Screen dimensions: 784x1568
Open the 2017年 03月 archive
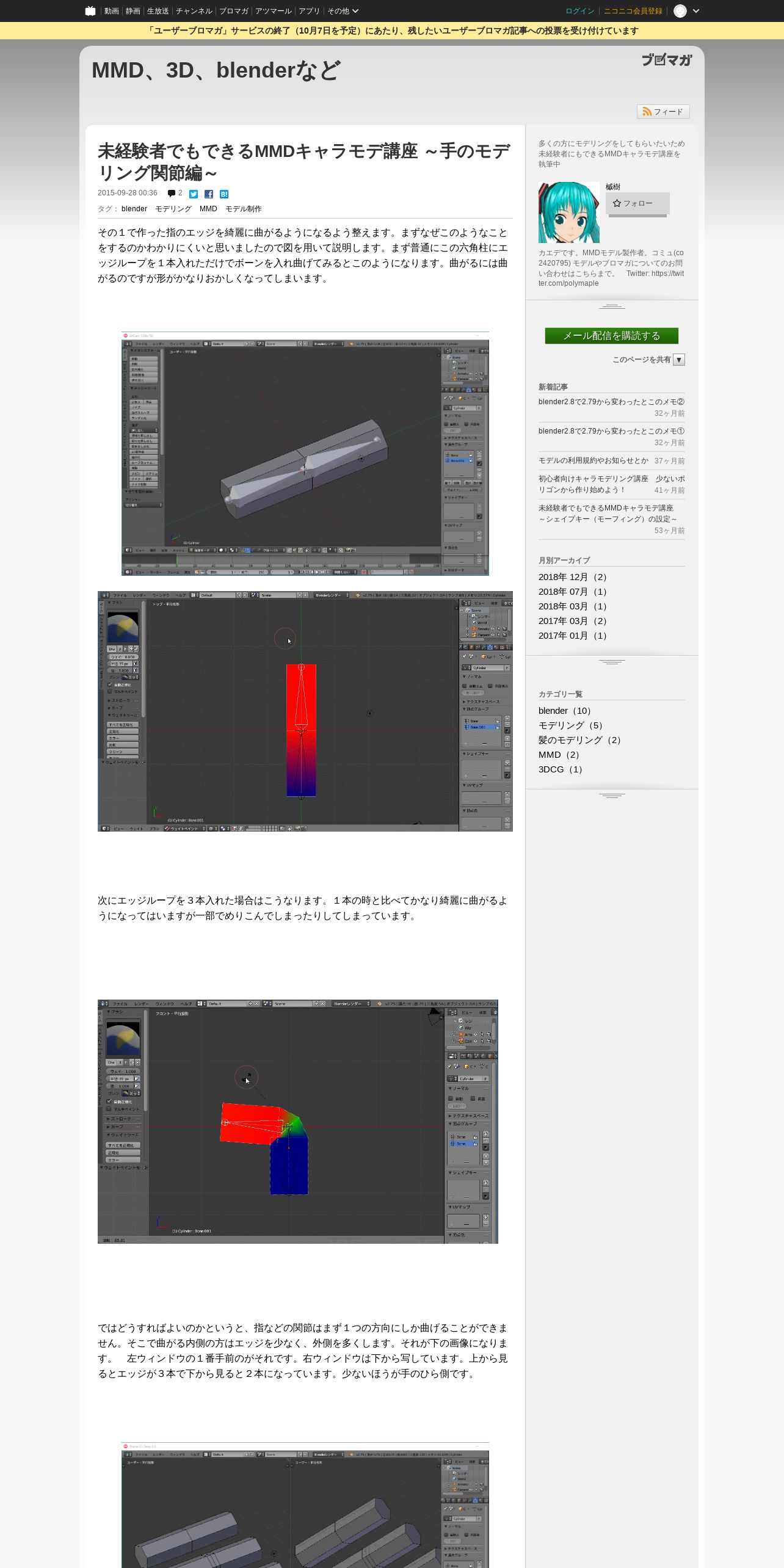574,621
